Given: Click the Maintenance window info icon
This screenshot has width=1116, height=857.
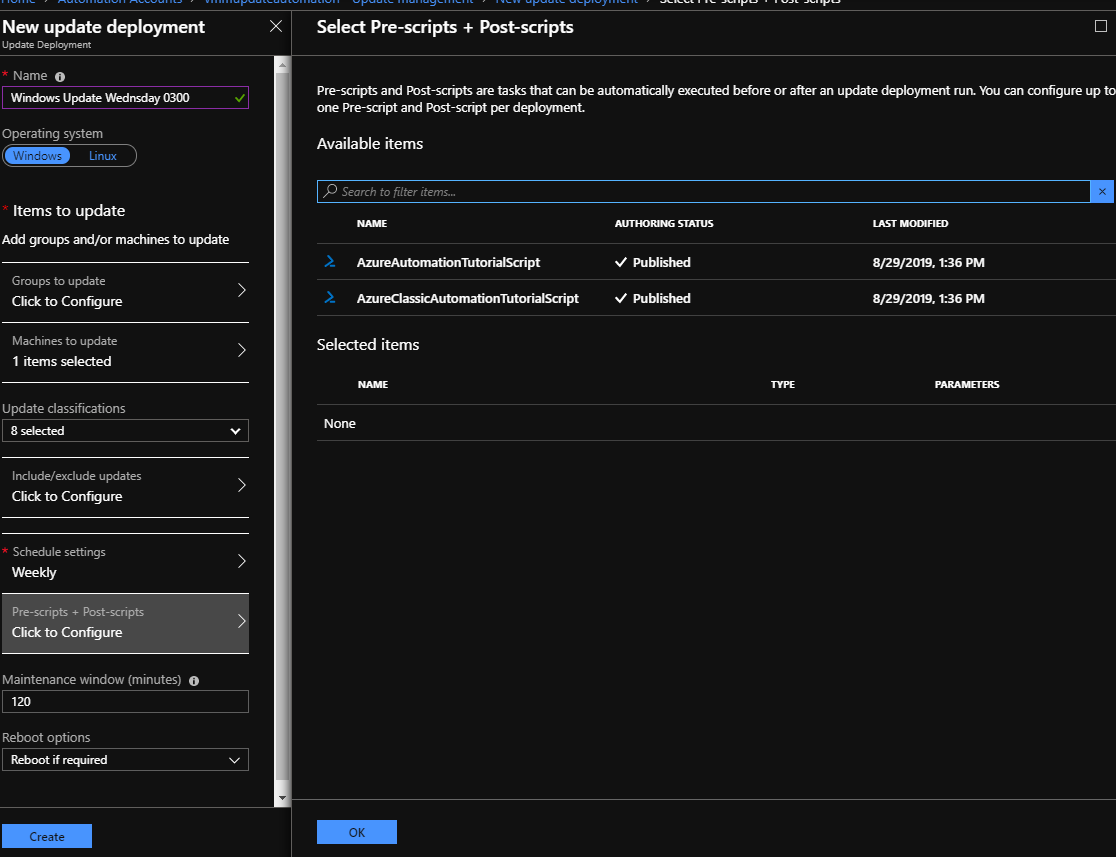Looking at the screenshot, I should (x=194, y=680).
